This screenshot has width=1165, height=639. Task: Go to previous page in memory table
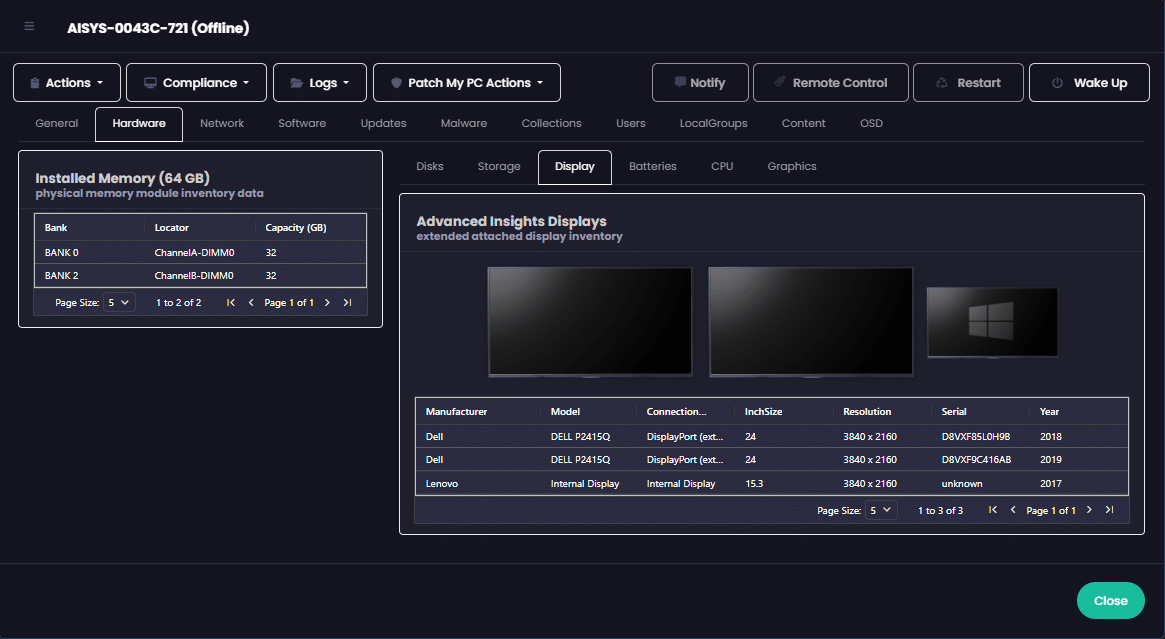click(251, 302)
